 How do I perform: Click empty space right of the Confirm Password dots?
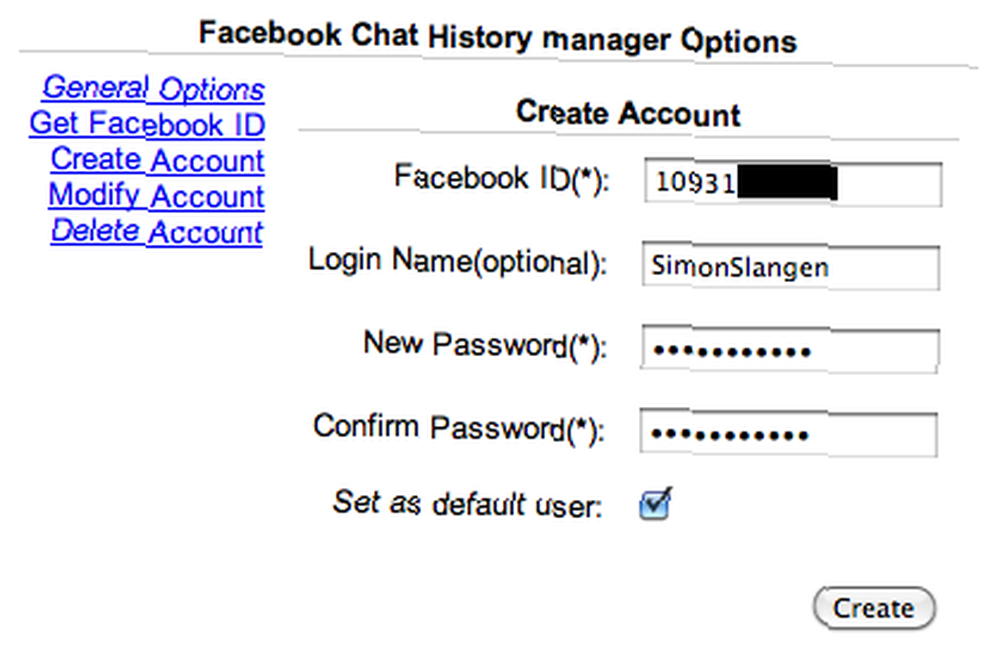pos(874,434)
